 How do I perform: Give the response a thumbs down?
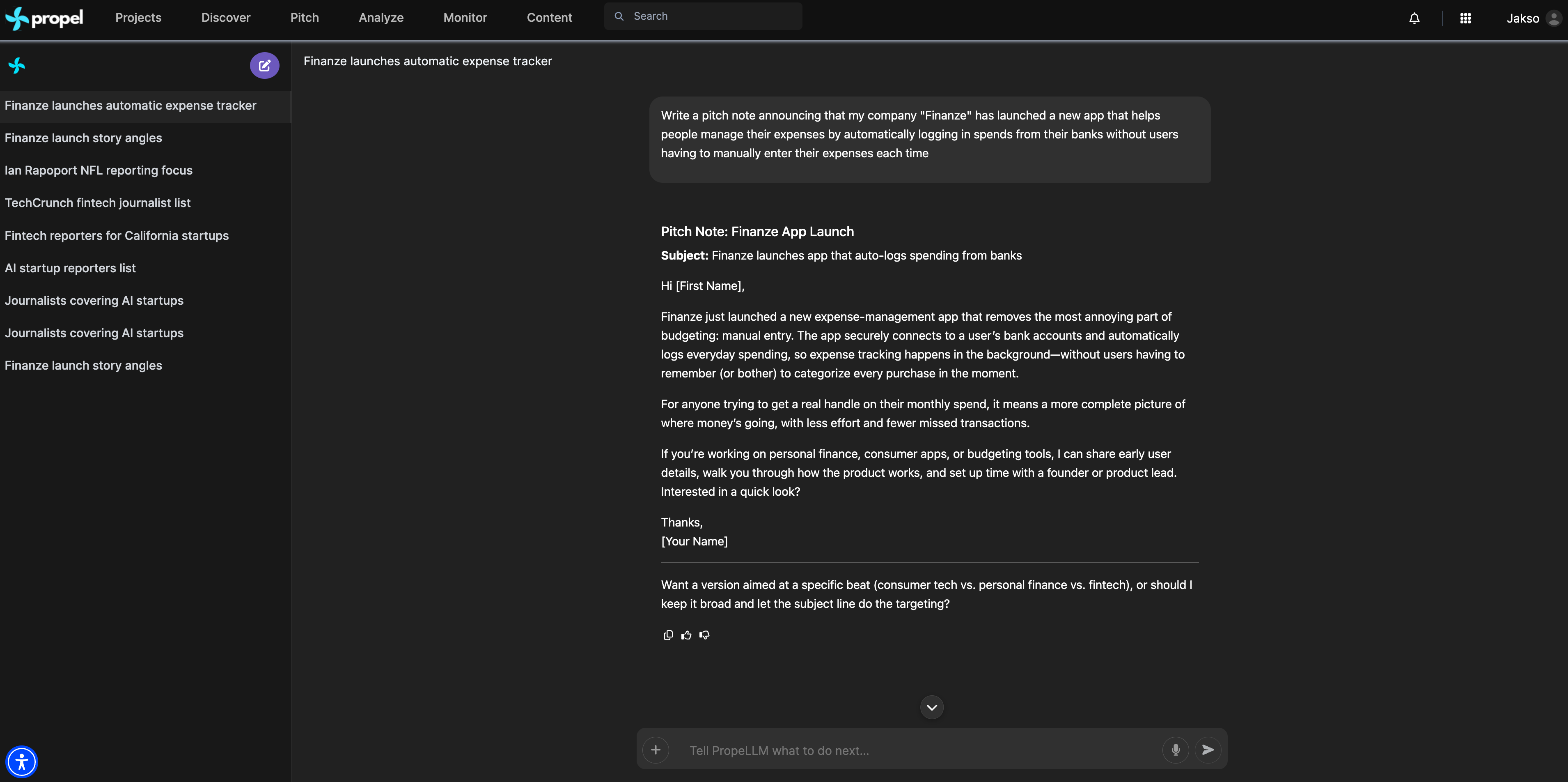coord(704,635)
